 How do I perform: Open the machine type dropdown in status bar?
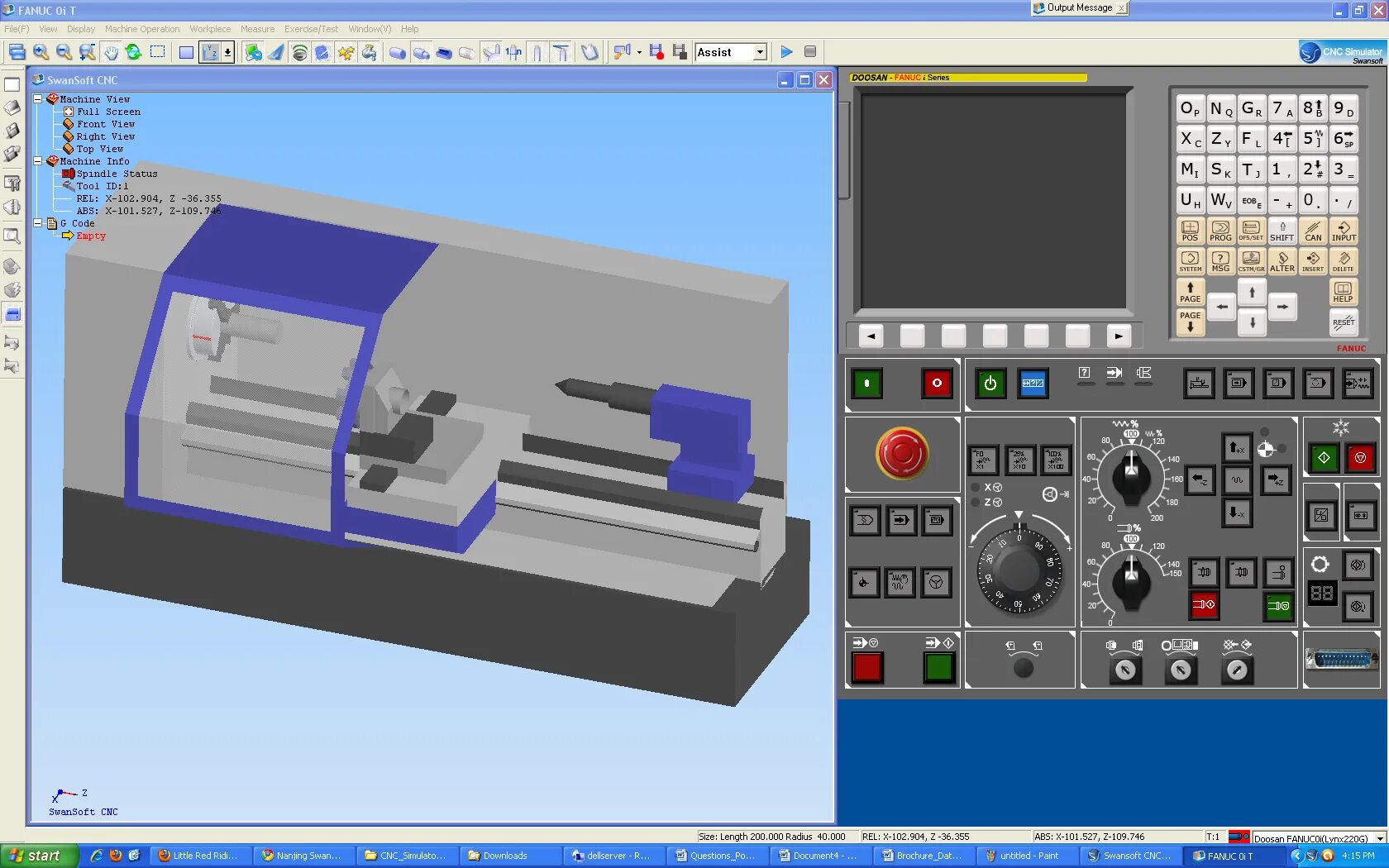point(1379,838)
